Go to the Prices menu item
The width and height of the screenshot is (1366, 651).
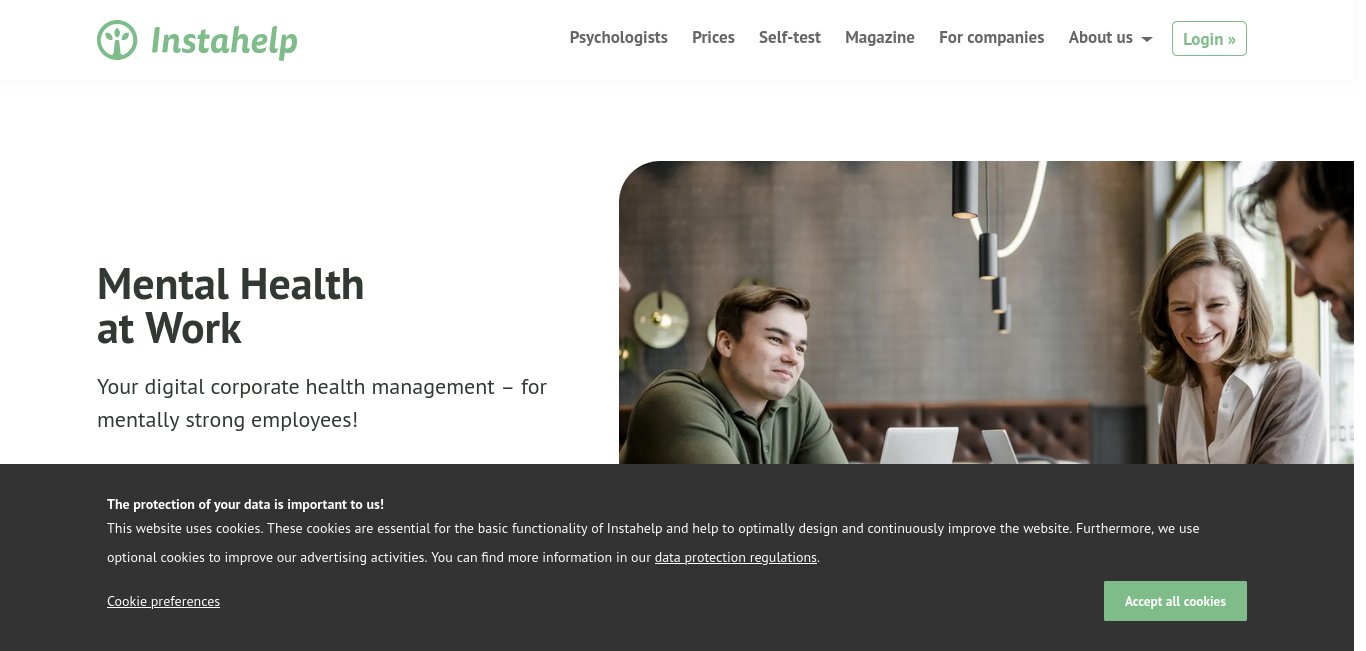click(713, 37)
